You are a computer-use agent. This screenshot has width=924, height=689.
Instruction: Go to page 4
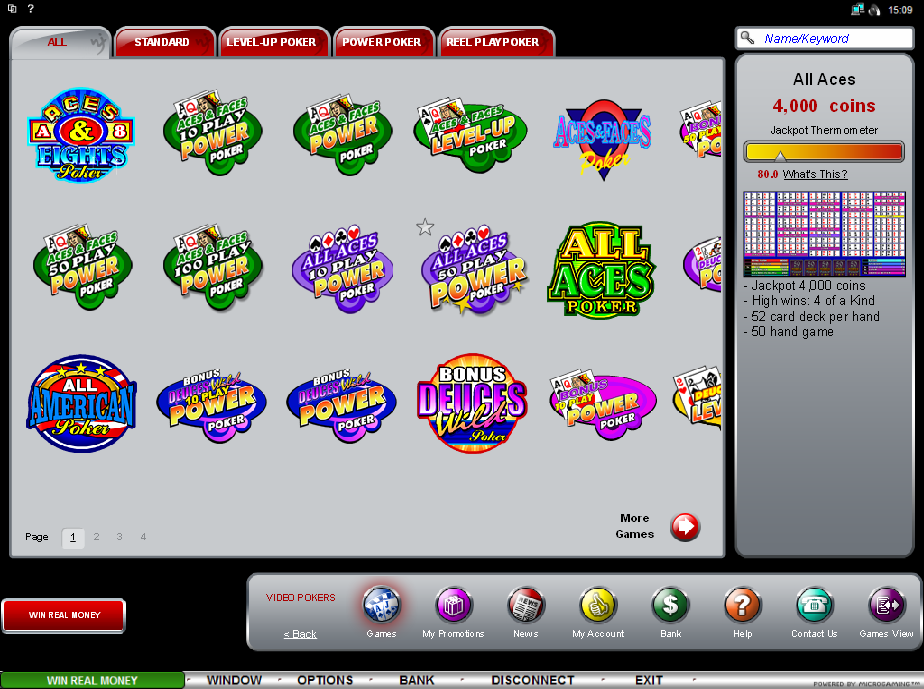pyautogui.click(x=143, y=537)
